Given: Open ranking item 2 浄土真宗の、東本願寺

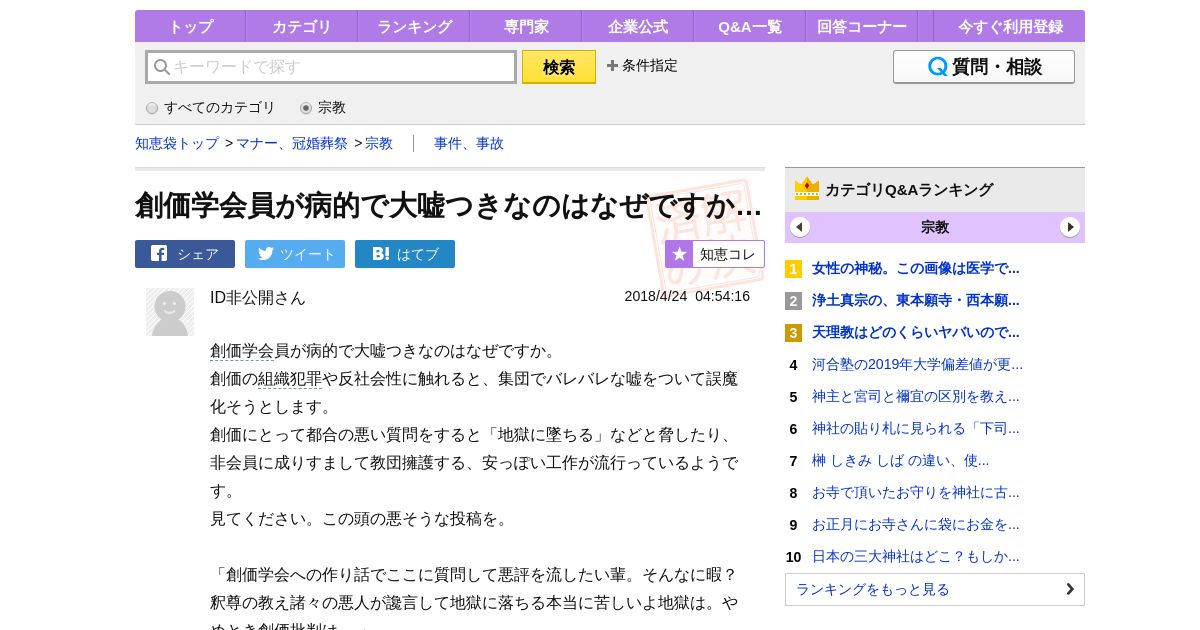Looking at the screenshot, I should click(916, 300).
